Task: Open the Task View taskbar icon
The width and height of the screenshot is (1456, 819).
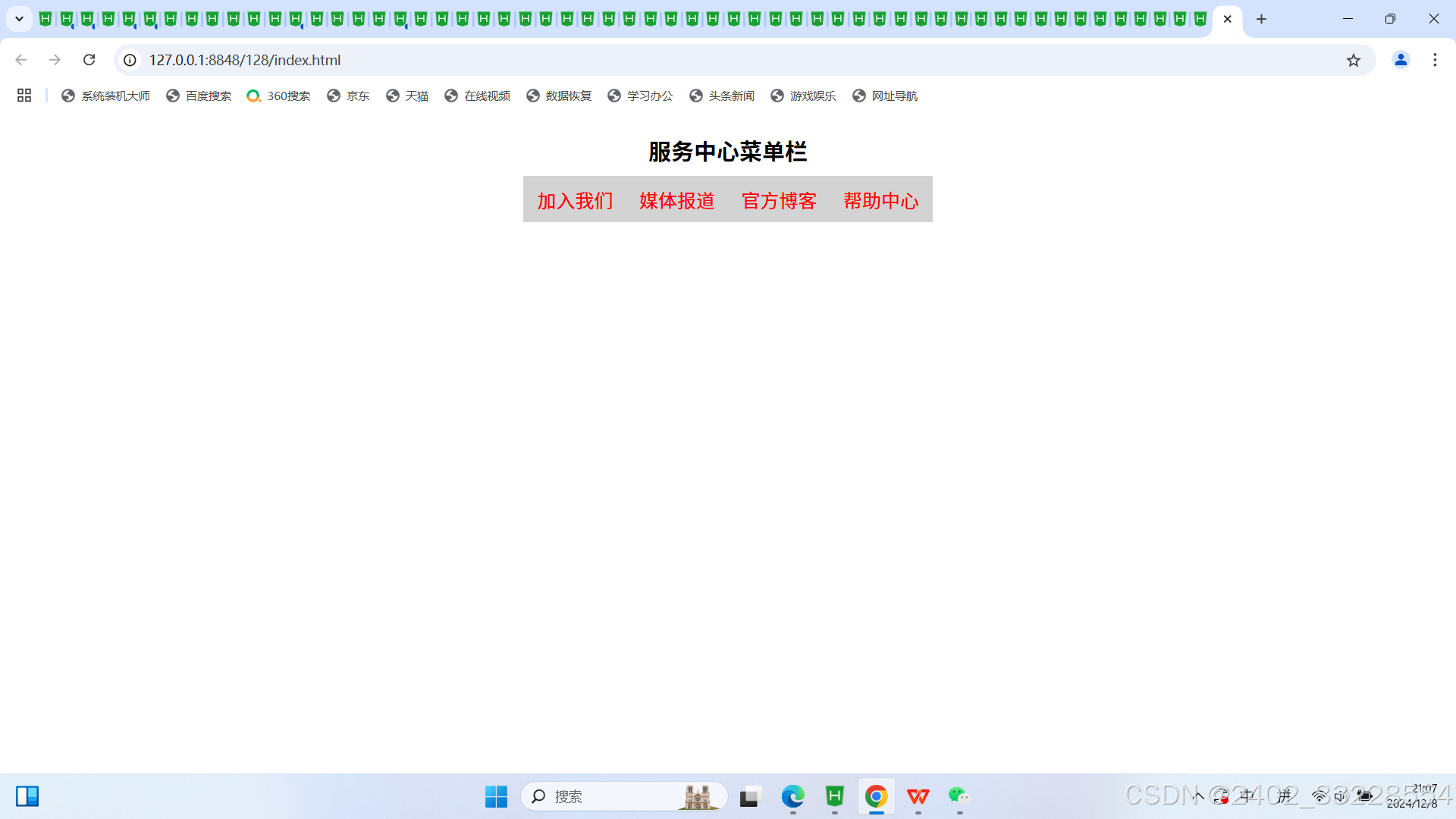Action: point(750,796)
